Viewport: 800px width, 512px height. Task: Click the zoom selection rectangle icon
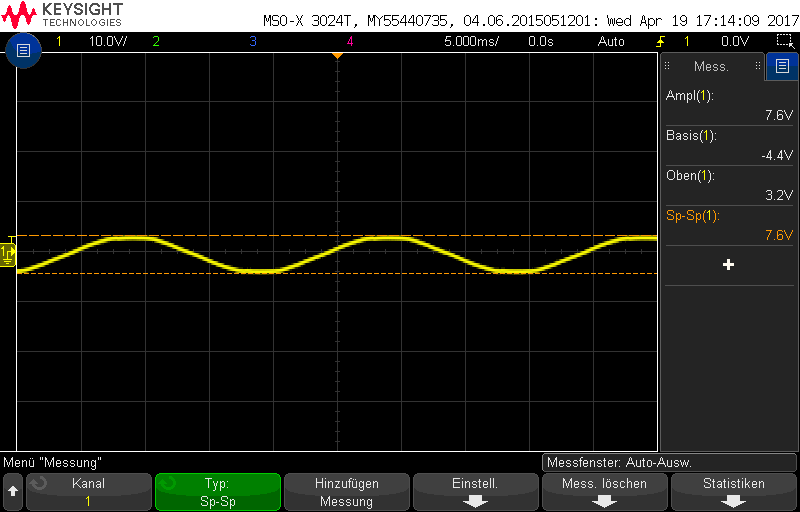(x=783, y=41)
